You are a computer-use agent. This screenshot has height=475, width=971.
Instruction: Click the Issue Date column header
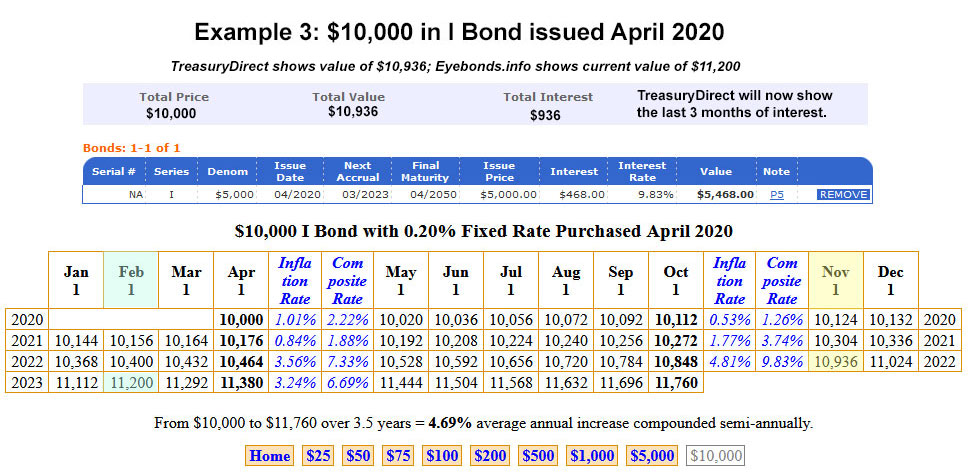(x=289, y=171)
